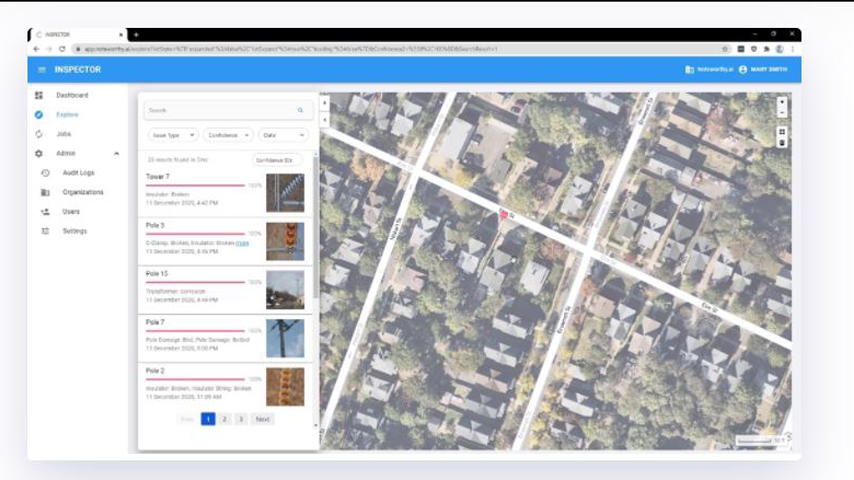Collapse the Admin section chevron
Viewport: 854px width, 480px height.
(117, 154)
